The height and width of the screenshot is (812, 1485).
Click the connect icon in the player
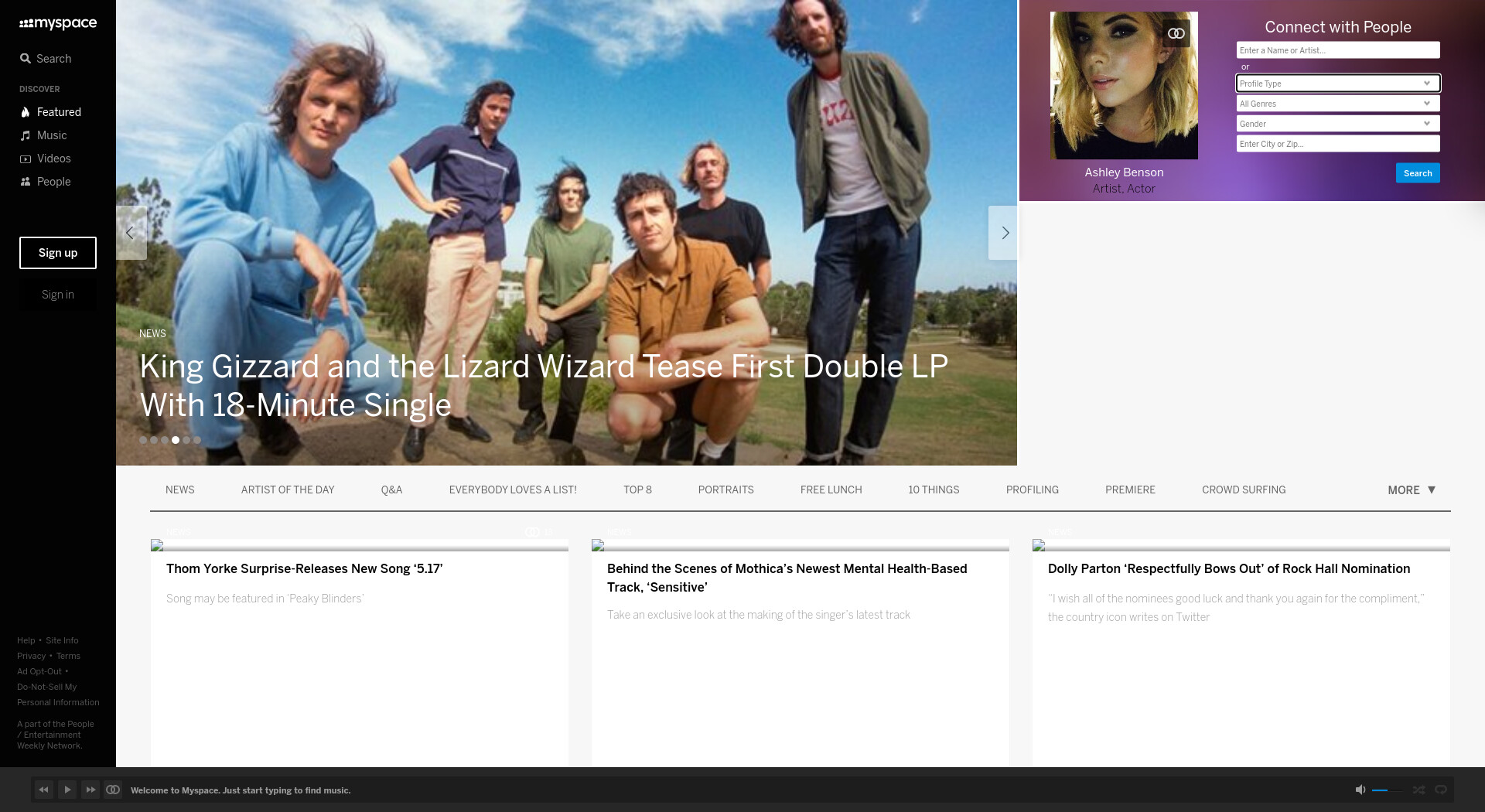click(113, 790)
